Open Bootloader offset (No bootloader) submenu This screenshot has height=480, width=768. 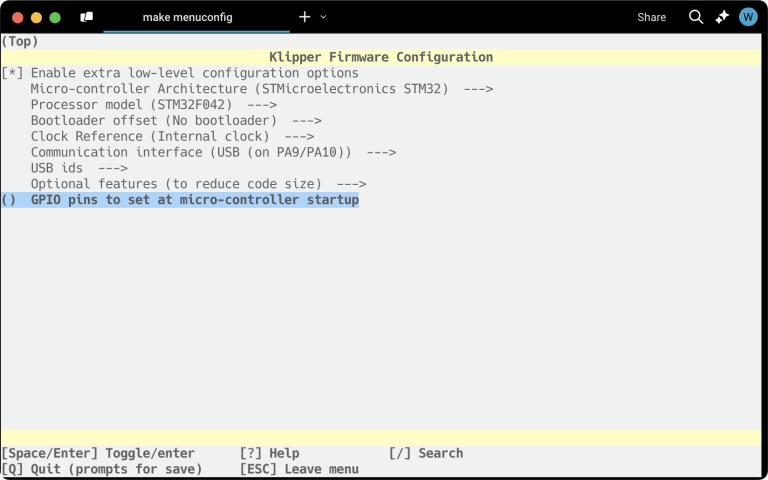coord(176,120)
